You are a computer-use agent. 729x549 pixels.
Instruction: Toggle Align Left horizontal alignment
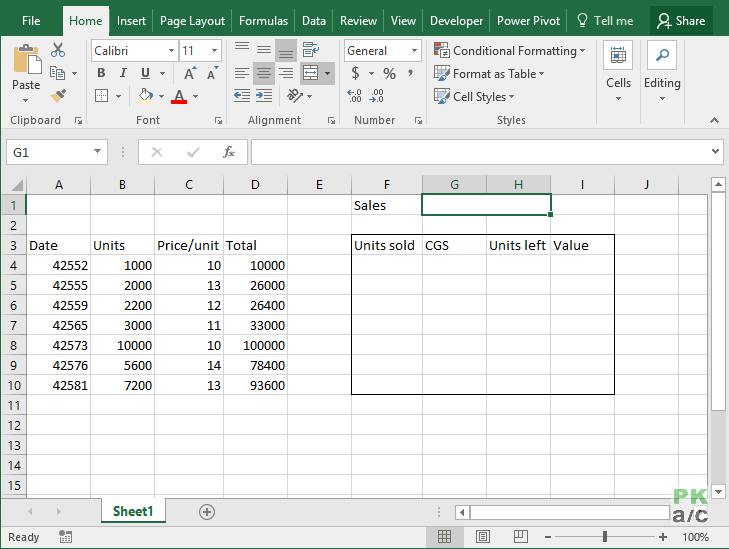pyautogui.click(x=241, y=73)
